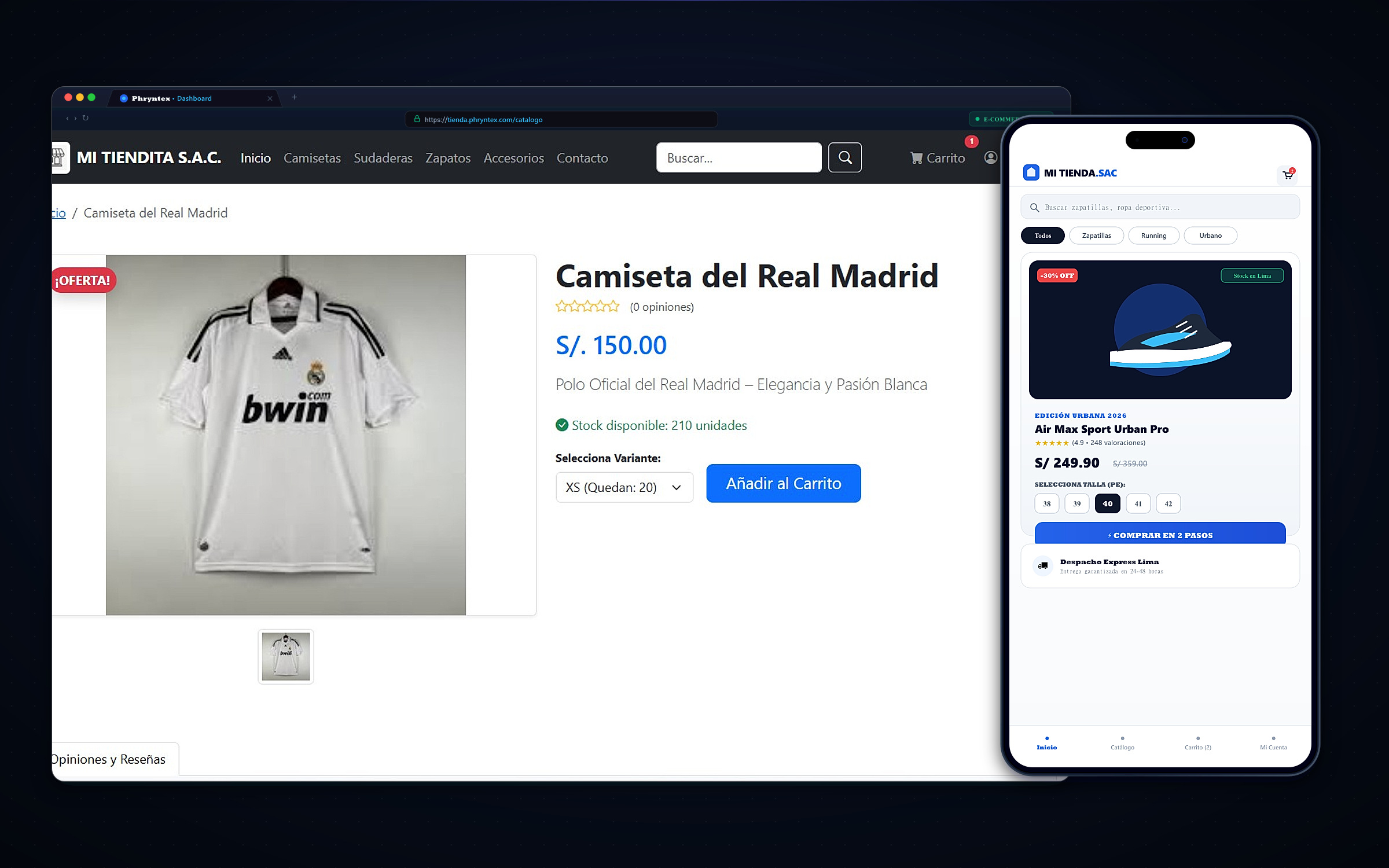Open the Carrito shopping cart
This screenshot has width=1389, height=868.
pyautogui.click(x=938, y=158)
